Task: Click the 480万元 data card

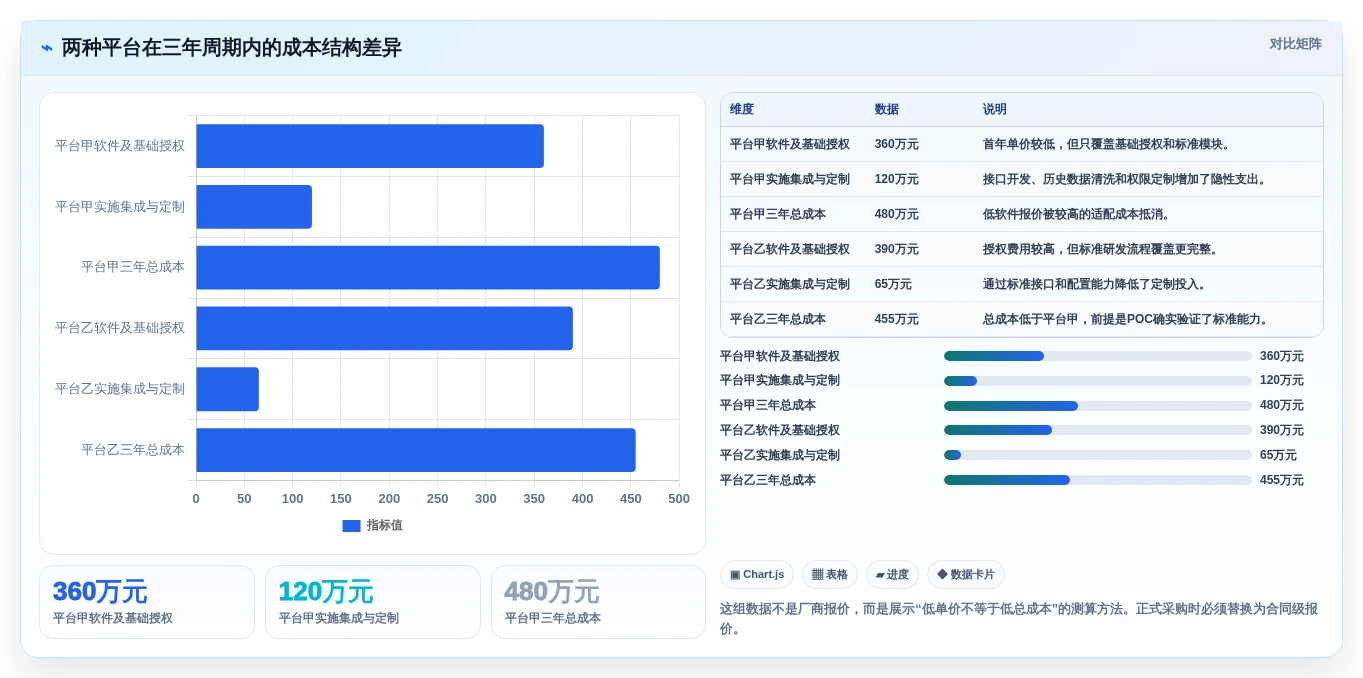Action: click(598, 602)
